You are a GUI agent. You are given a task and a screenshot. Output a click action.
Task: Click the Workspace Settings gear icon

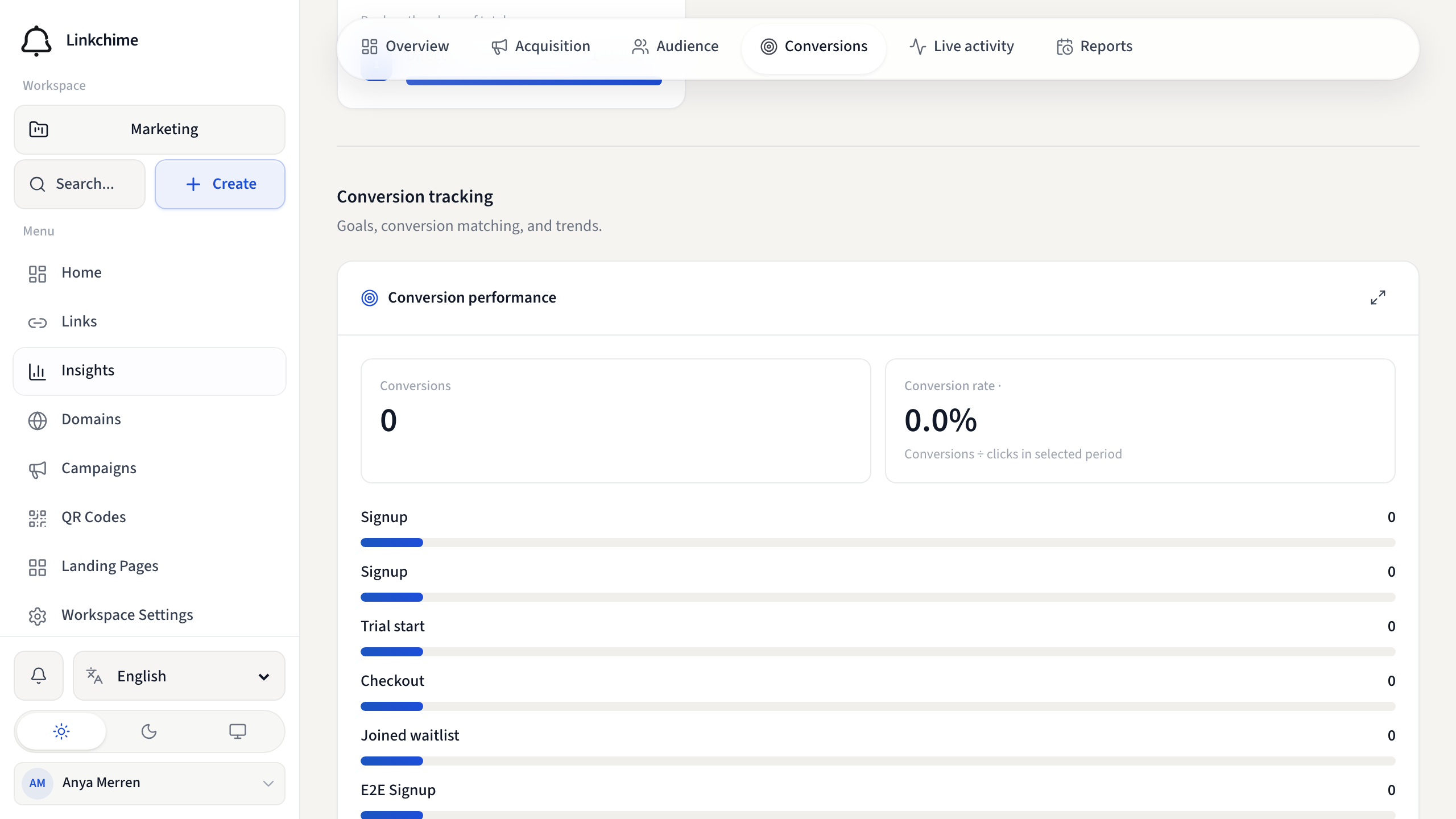point(38,616)
